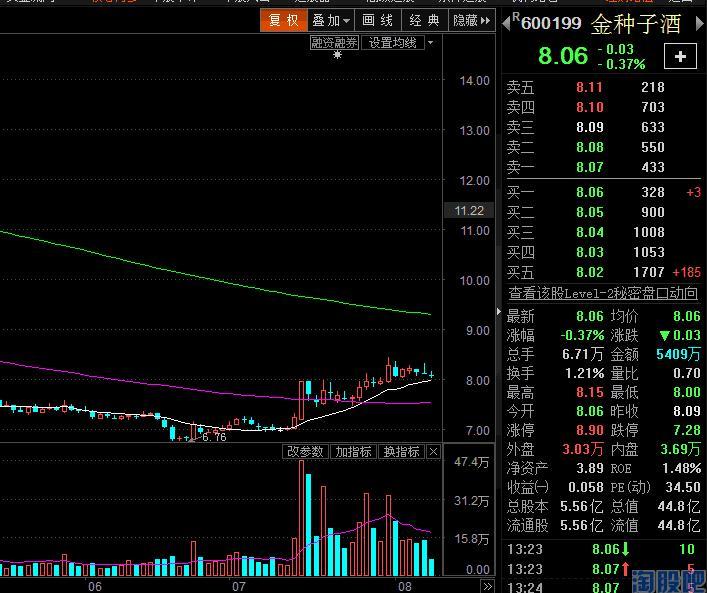Click the double-arrow at chart bottom right
The width and height of the screenshot is (707, 593).
[x=487, y=586]
